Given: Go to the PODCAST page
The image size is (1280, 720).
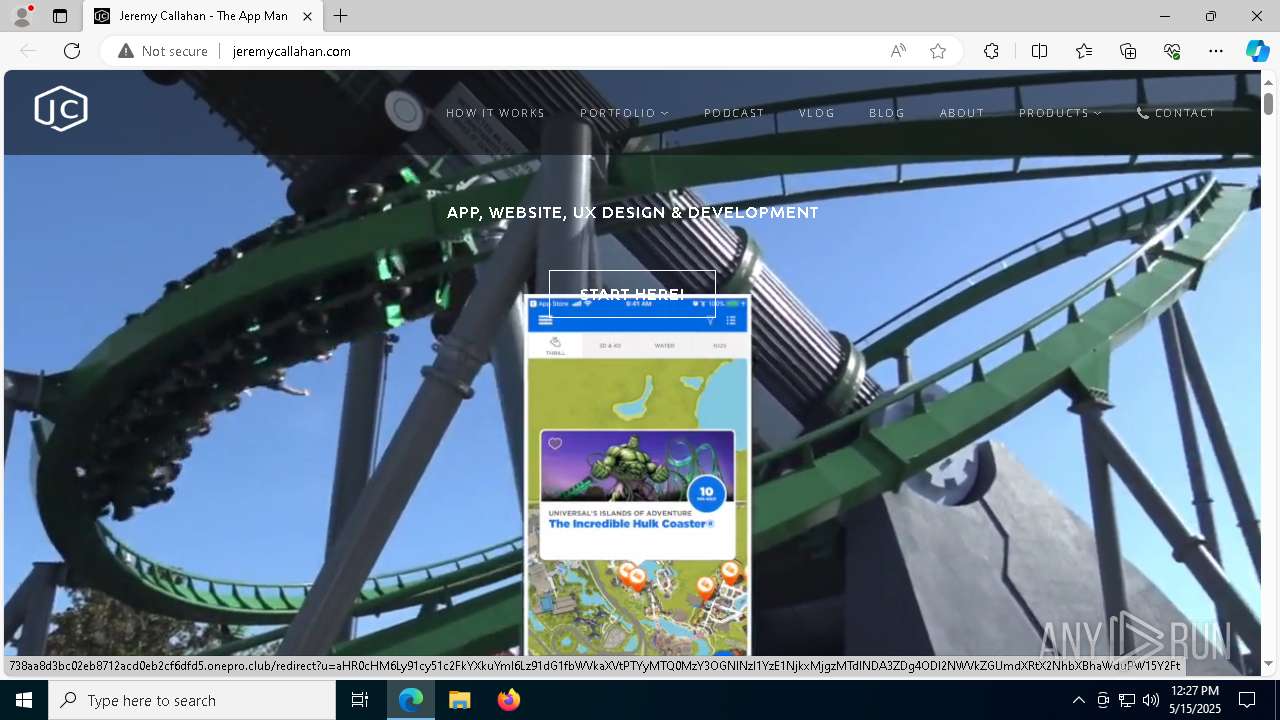Looking at the screenshot, I should 734,113.
